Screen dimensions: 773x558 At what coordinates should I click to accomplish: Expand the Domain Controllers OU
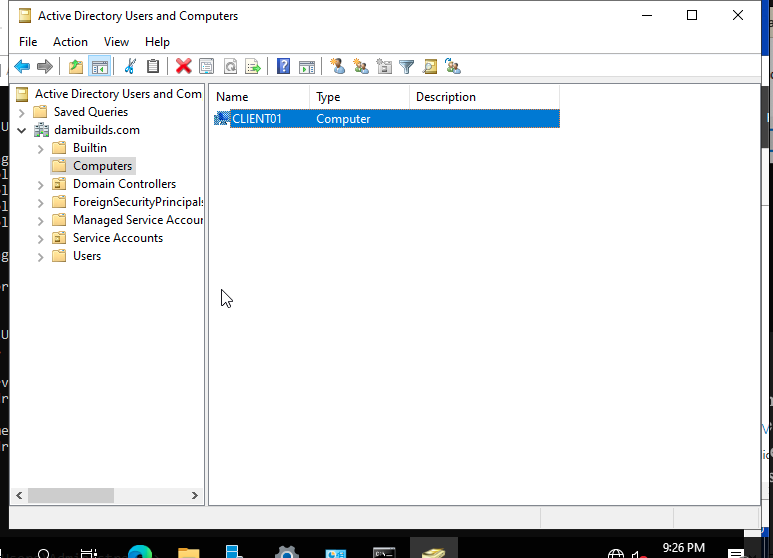40,185
